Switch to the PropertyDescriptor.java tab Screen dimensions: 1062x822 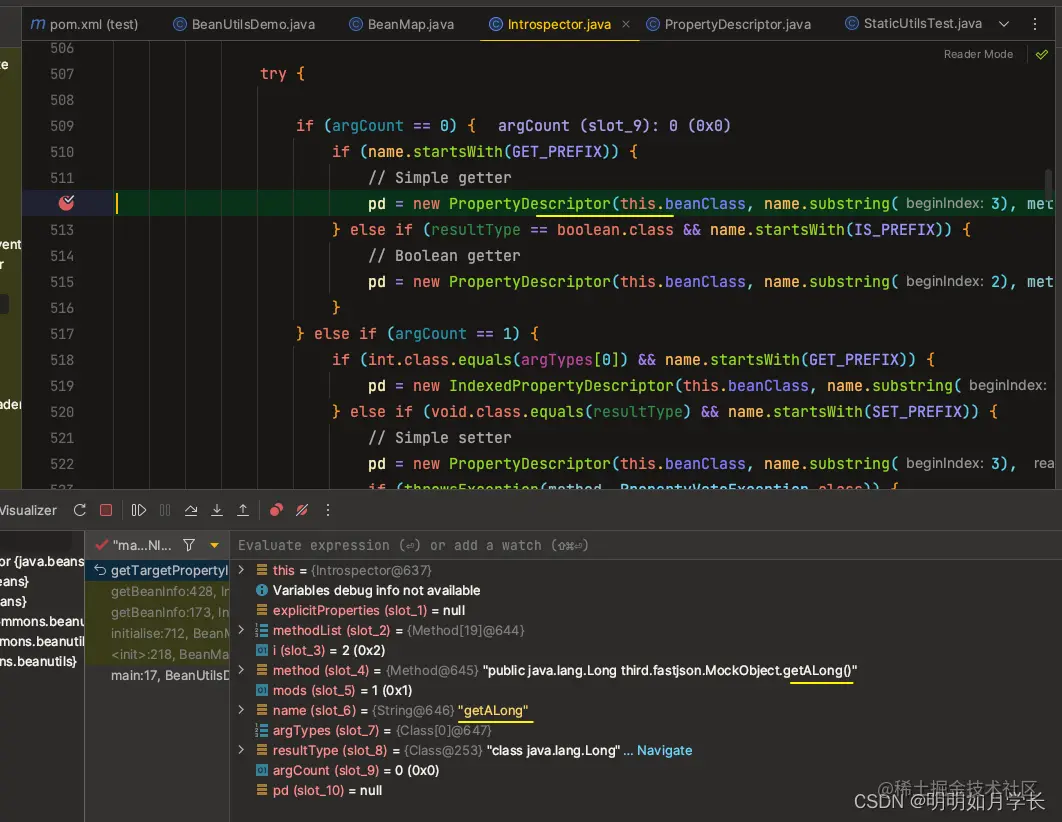[x=737, y=24]
